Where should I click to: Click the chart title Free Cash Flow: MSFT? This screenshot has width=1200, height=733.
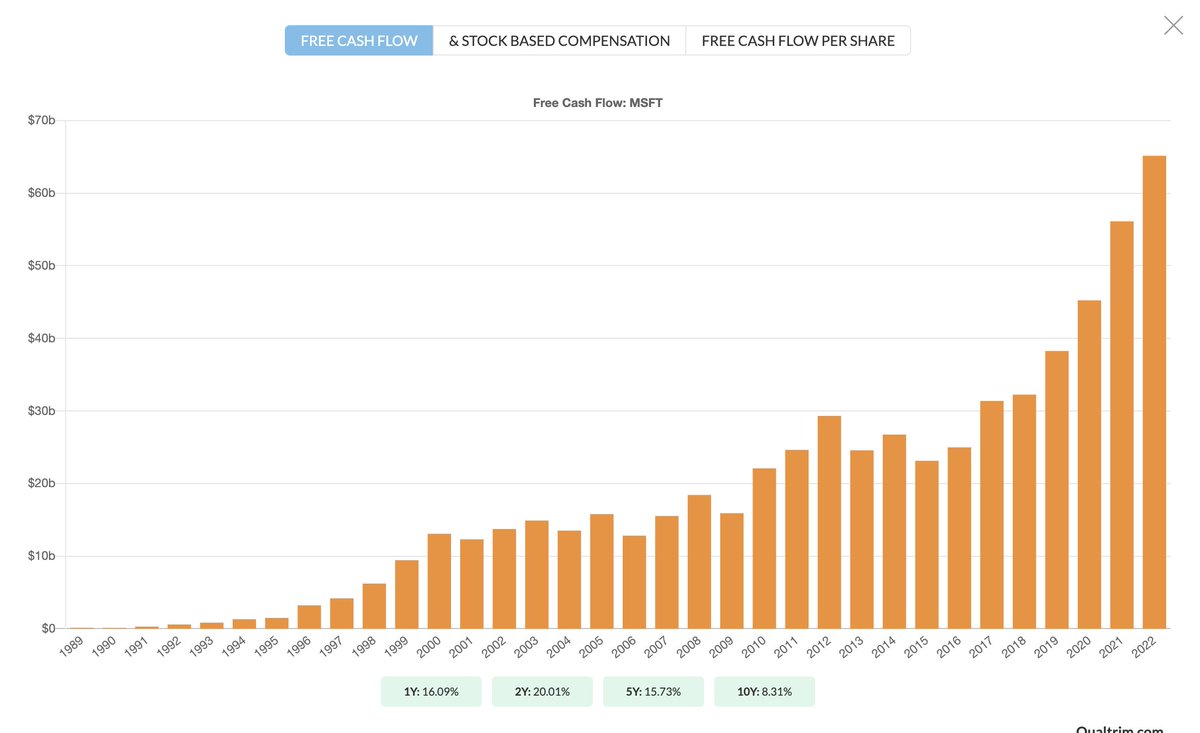click(x=598, y=103)
